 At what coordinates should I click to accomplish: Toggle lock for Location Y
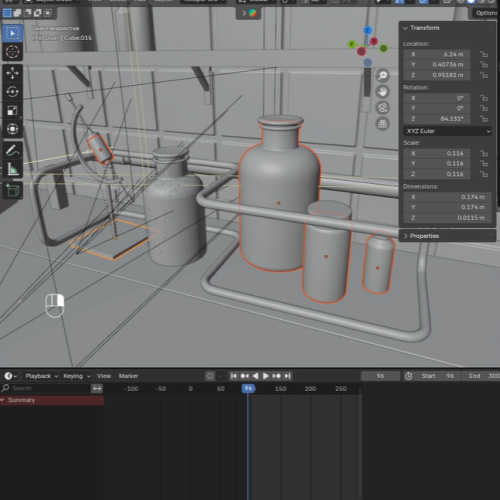coord(484,65)
